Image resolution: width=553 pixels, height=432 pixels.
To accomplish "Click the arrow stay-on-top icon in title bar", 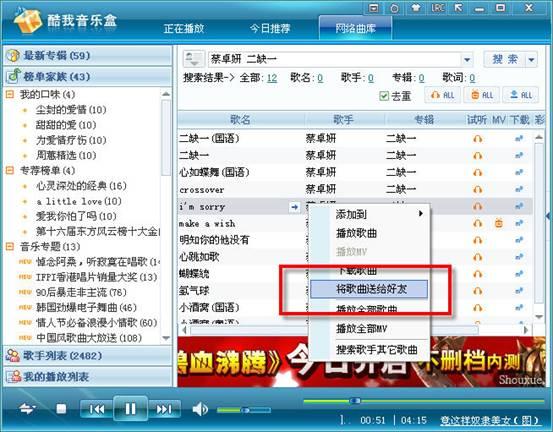I will pyautogui.click(x=458, y=8).
